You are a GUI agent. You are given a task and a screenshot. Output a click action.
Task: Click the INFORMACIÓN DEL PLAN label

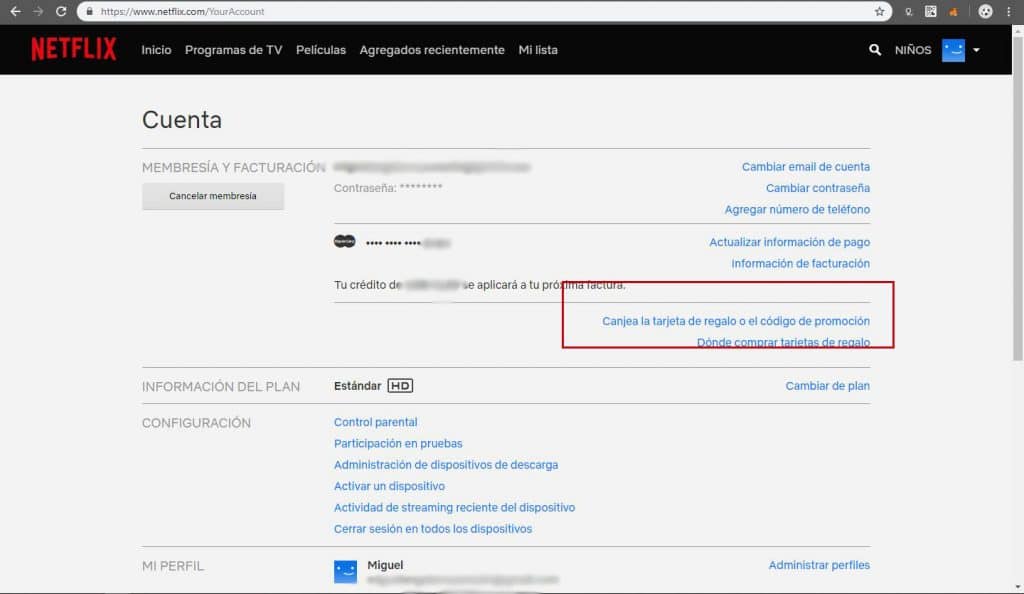[x=221, y=386]
